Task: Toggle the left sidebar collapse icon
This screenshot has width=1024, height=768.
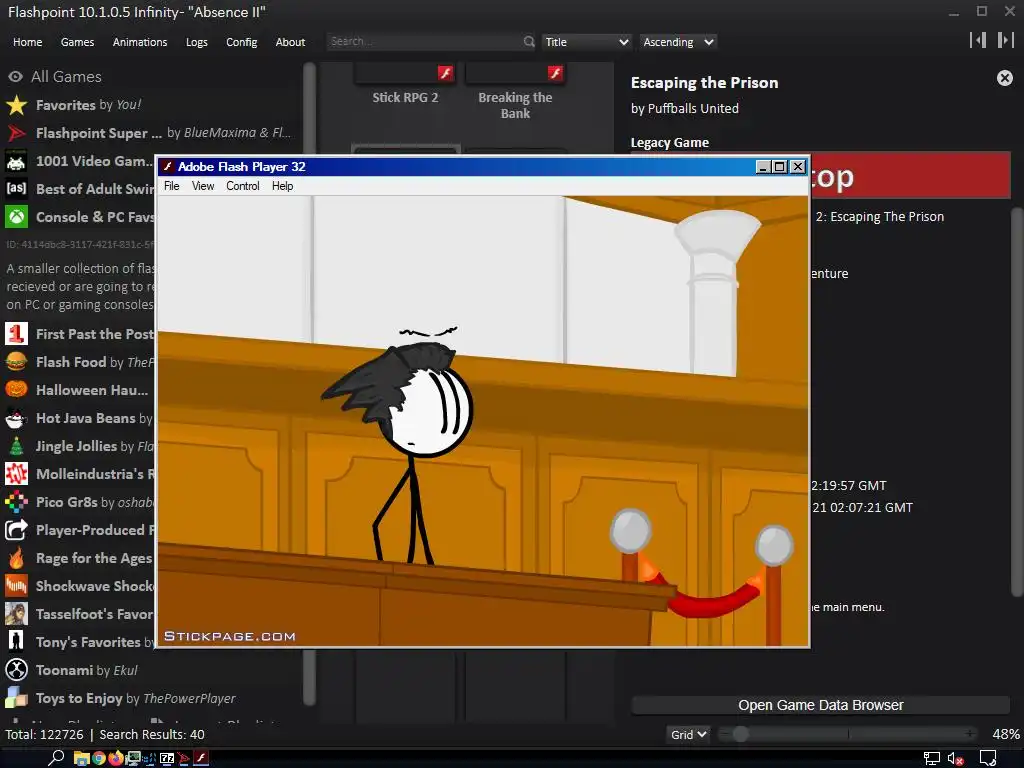Action: coord(978,40)
